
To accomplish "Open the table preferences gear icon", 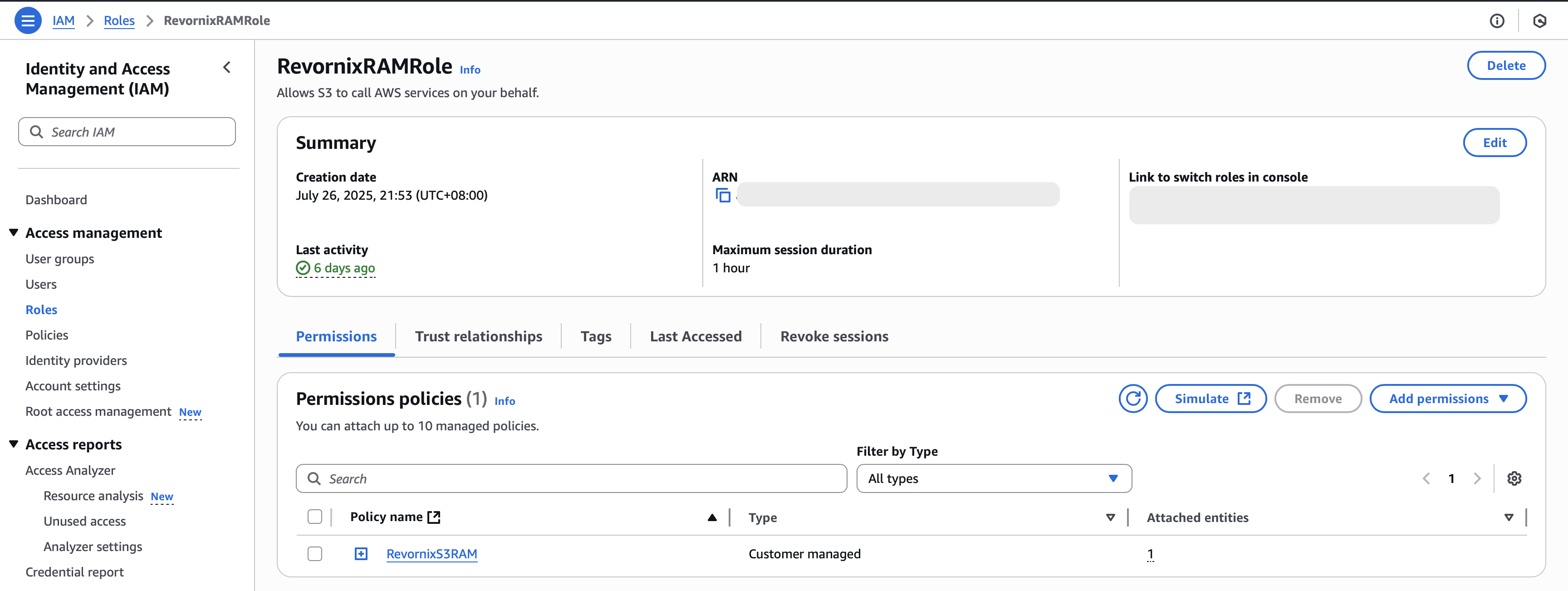I will (x=1514, y=479).
